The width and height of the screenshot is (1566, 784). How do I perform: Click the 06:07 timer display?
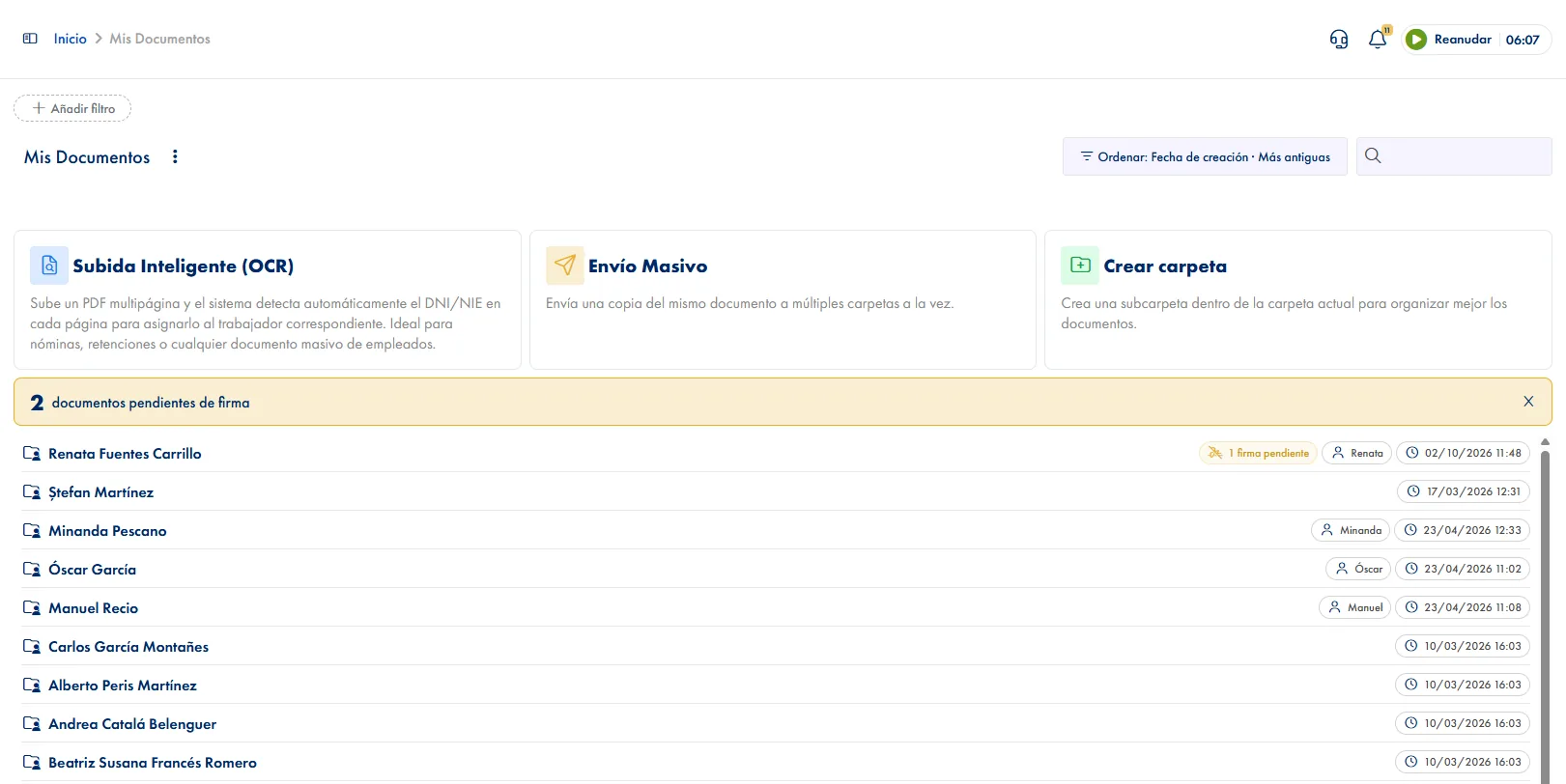point(1523,40)
